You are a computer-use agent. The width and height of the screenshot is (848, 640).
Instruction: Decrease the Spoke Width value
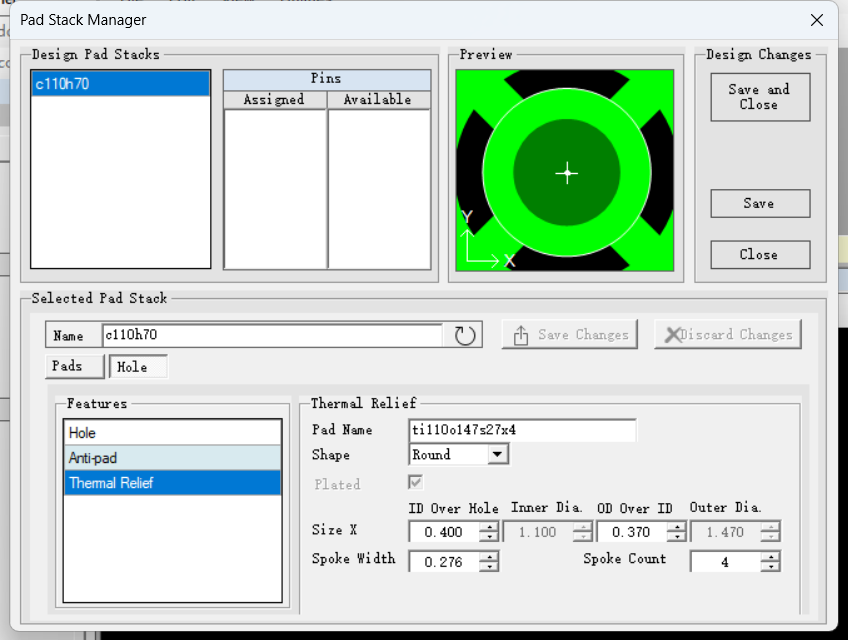[489, 567]
